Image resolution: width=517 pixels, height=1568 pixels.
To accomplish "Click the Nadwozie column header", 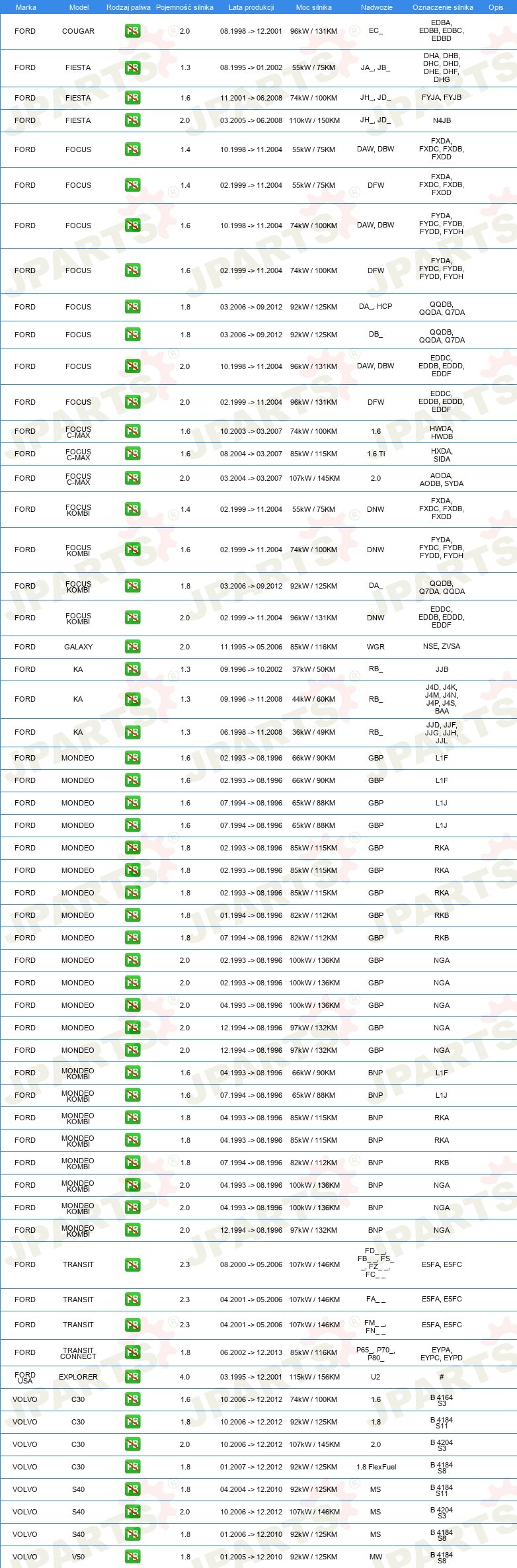I will tap(376, 7).
